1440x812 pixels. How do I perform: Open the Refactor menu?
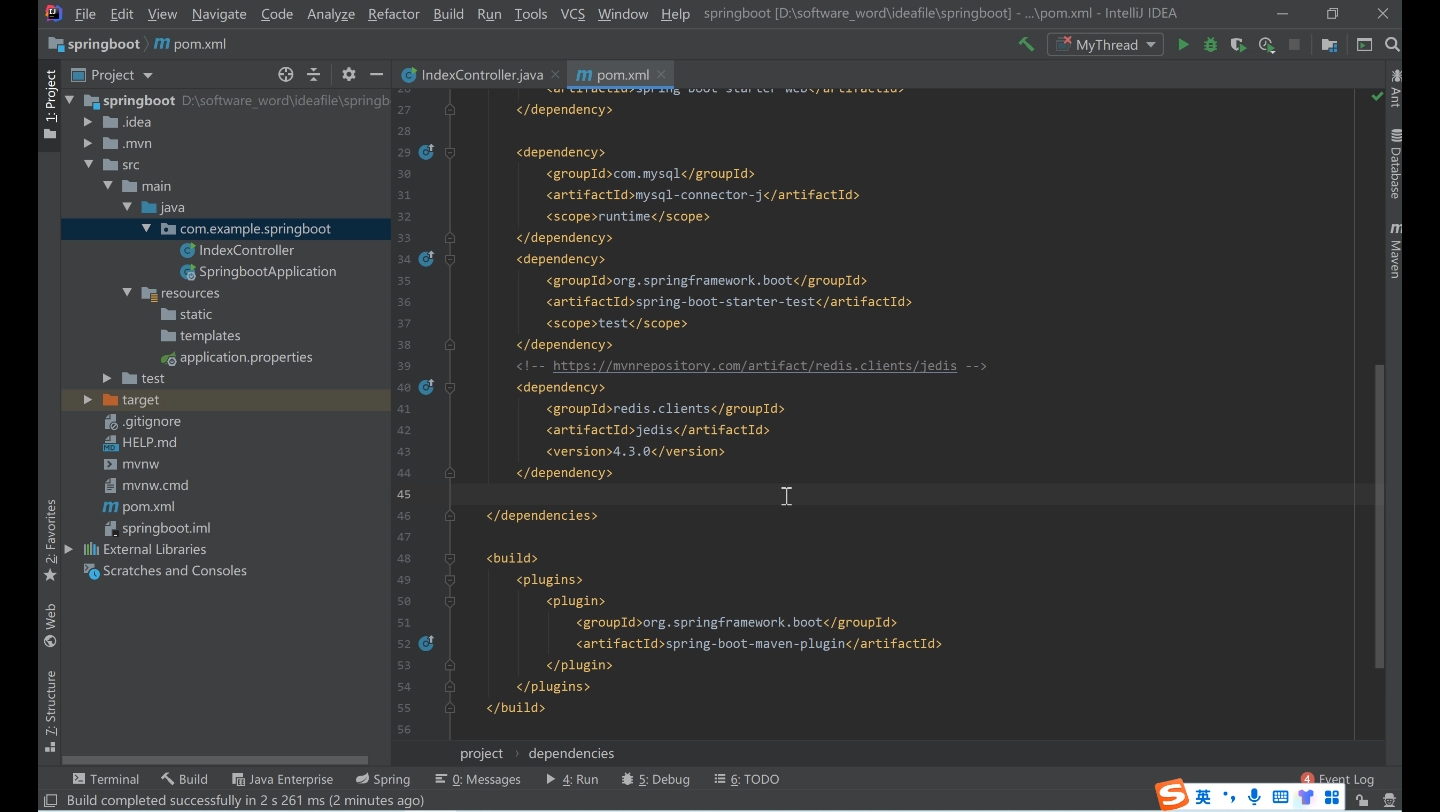(393, 14)
